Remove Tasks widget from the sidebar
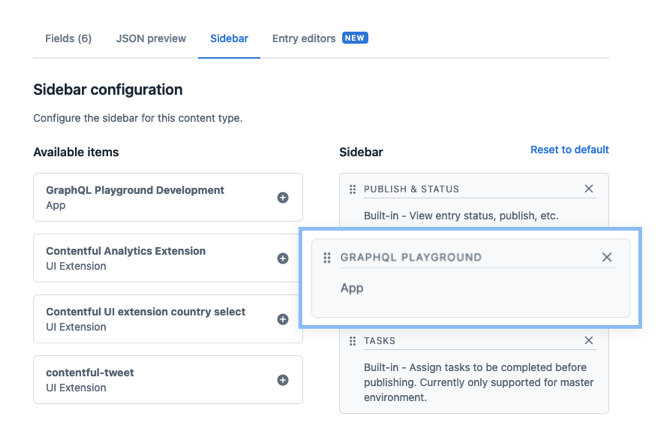 pyautogui.click(x=589, y=340)
